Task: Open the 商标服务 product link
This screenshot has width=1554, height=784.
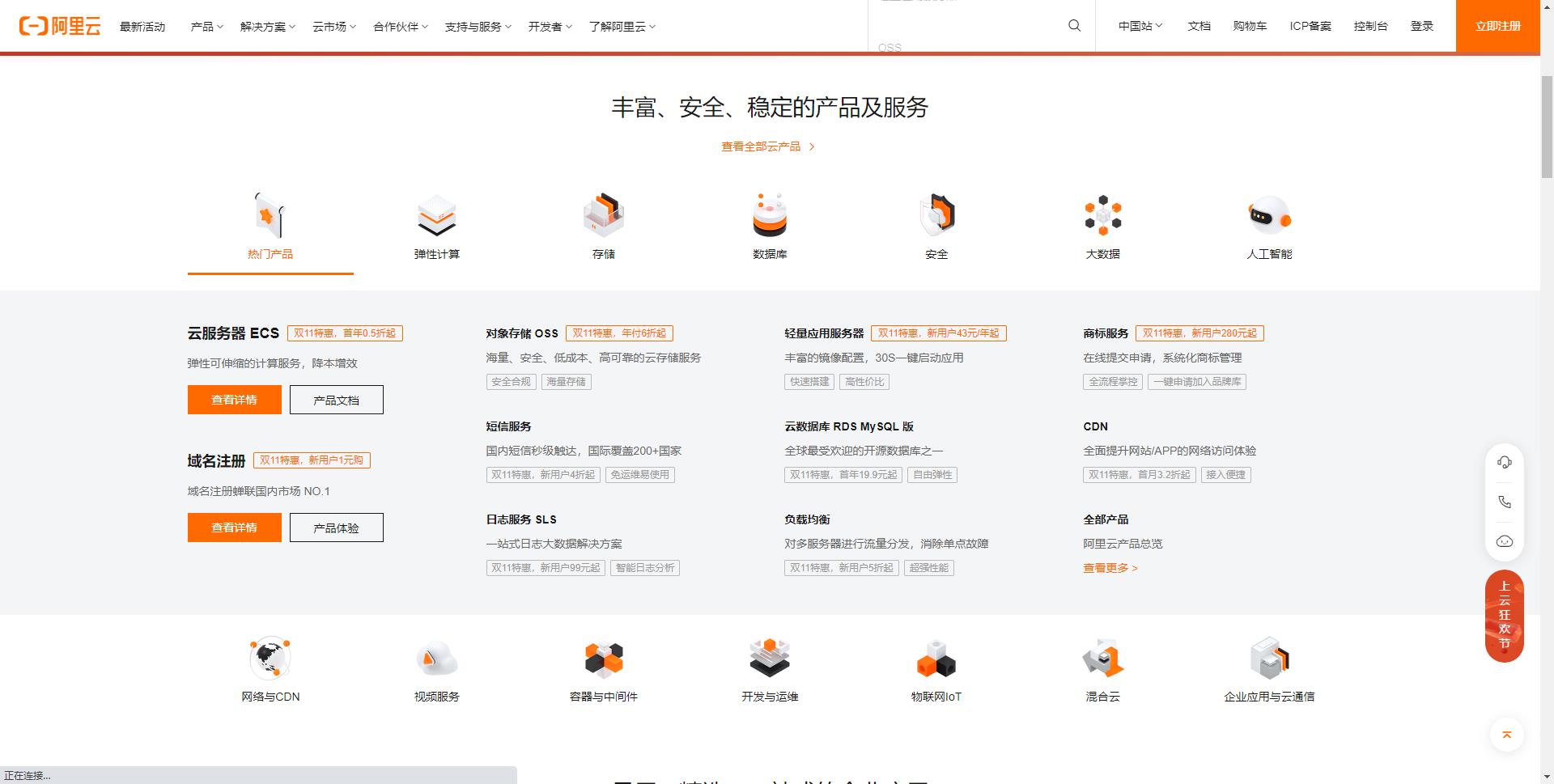Action: 1106,333
